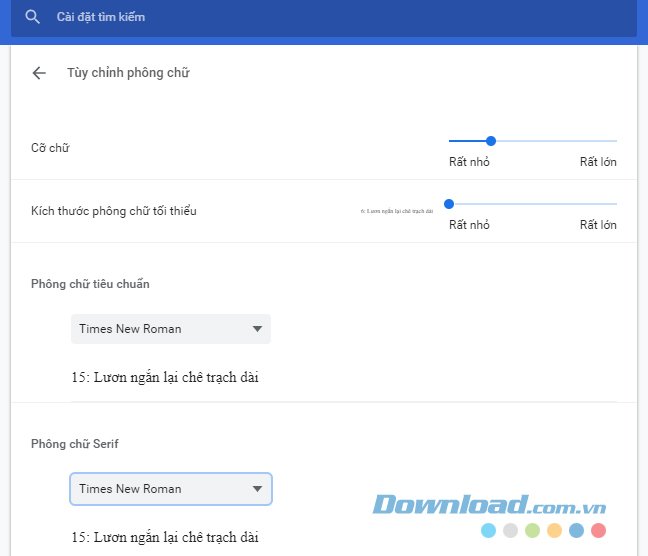Go back with the left arrow icon

(39, 73)
